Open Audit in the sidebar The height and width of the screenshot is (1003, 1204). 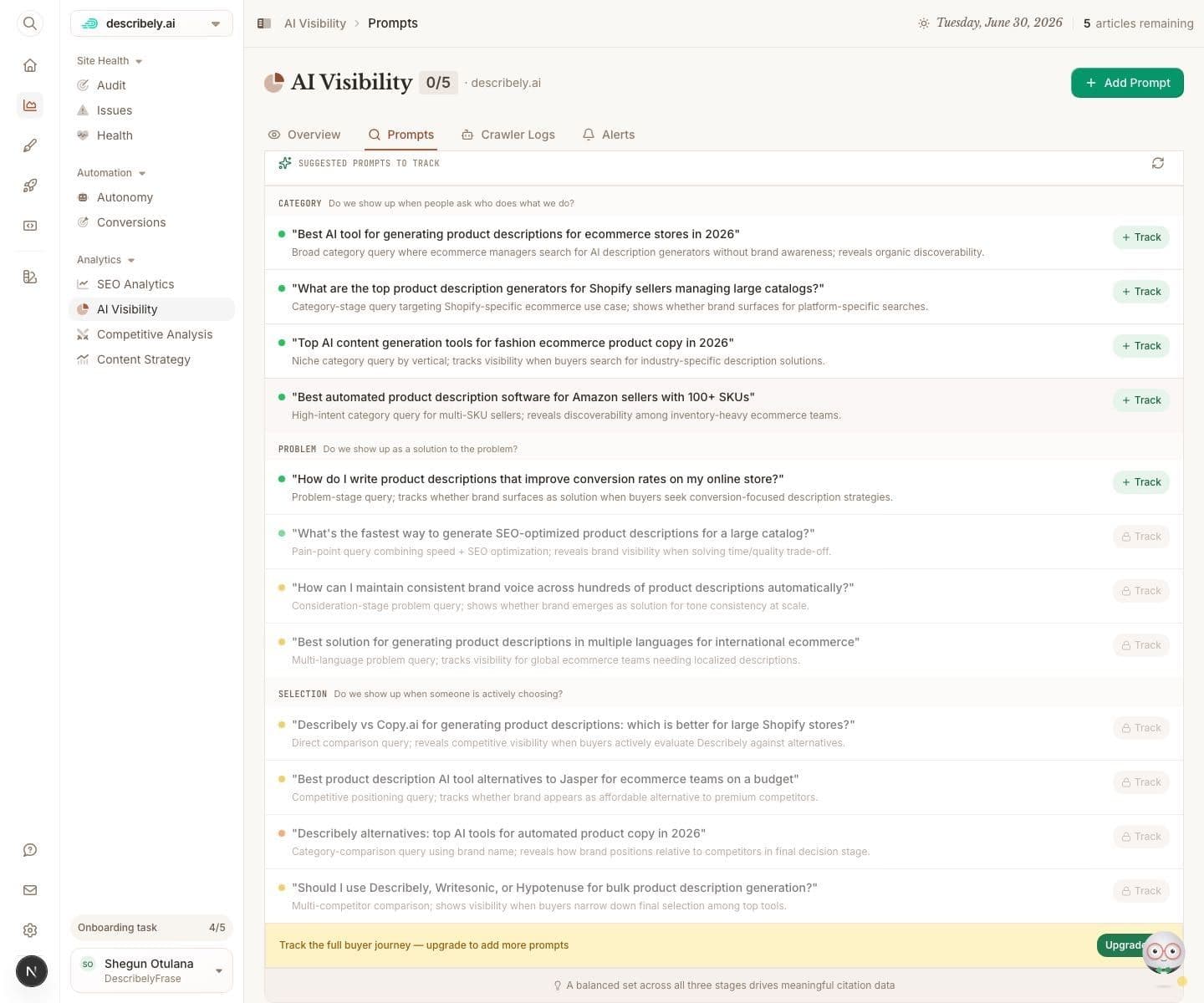(151, 85)
